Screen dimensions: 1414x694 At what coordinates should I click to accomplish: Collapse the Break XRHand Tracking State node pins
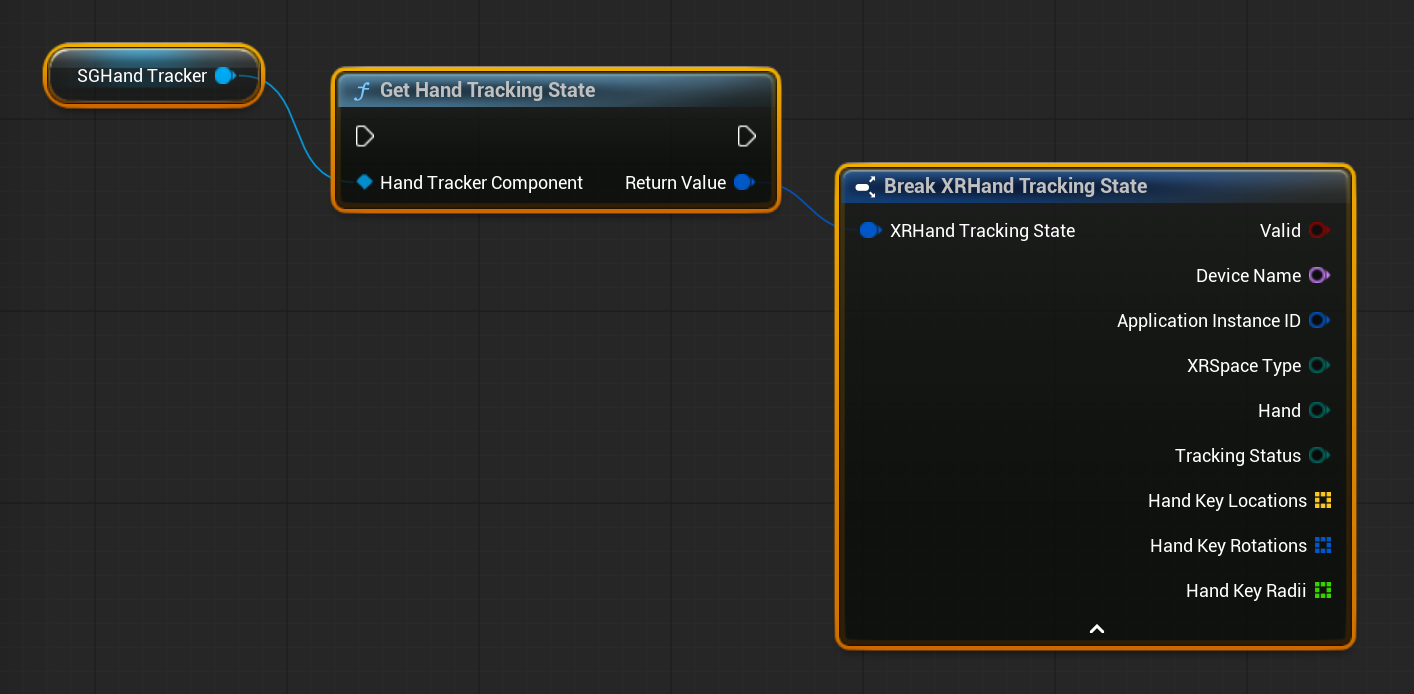point(1096,629)
